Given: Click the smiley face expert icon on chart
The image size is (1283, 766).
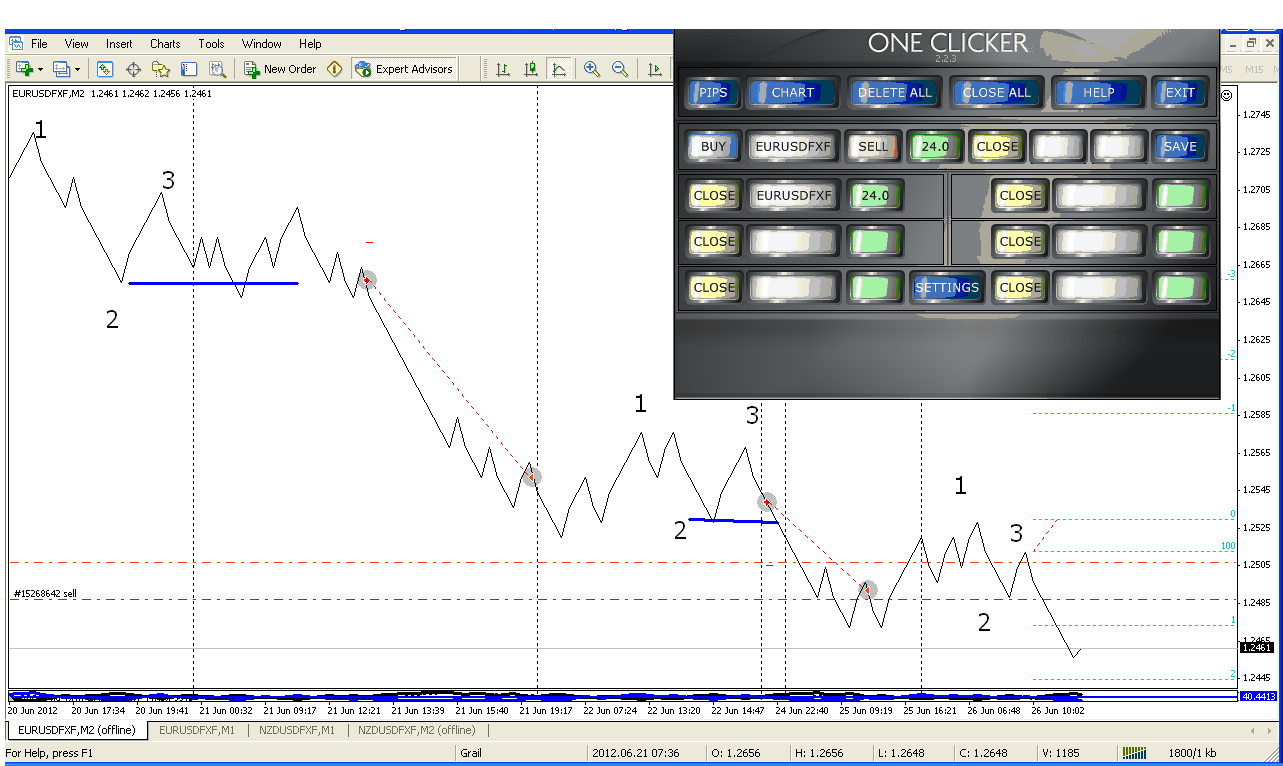Looking at the screenshot, I should click(1227, 94).
